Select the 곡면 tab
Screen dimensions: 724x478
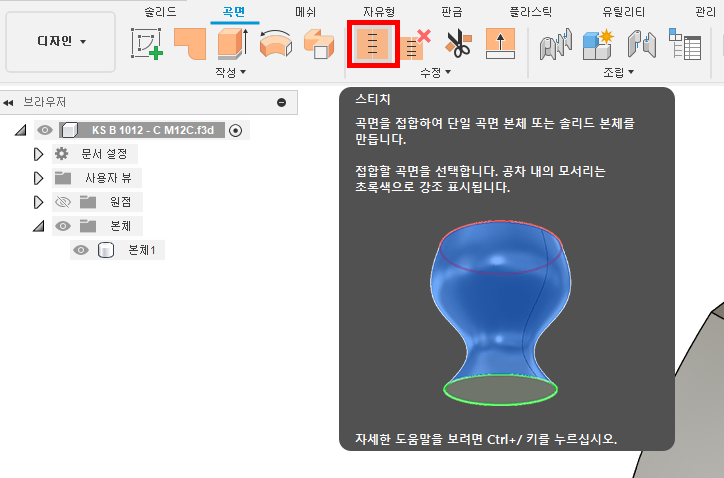point(234,12)
